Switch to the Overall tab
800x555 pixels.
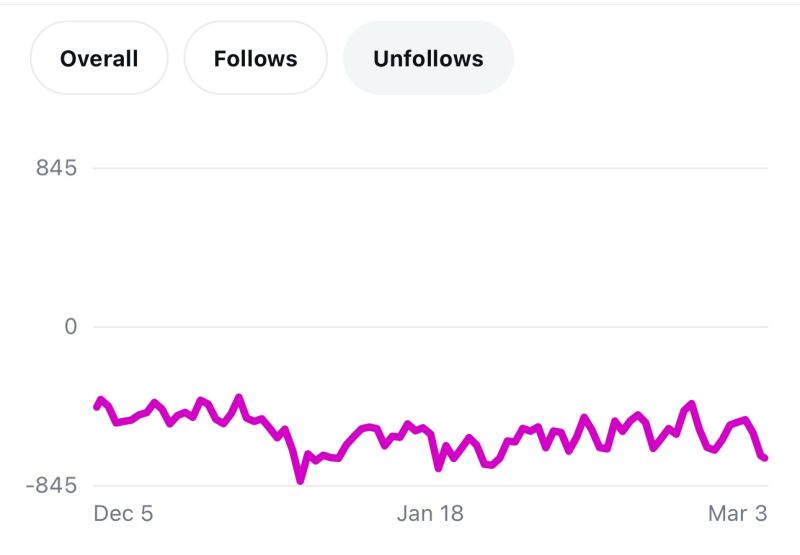point(99,59)
